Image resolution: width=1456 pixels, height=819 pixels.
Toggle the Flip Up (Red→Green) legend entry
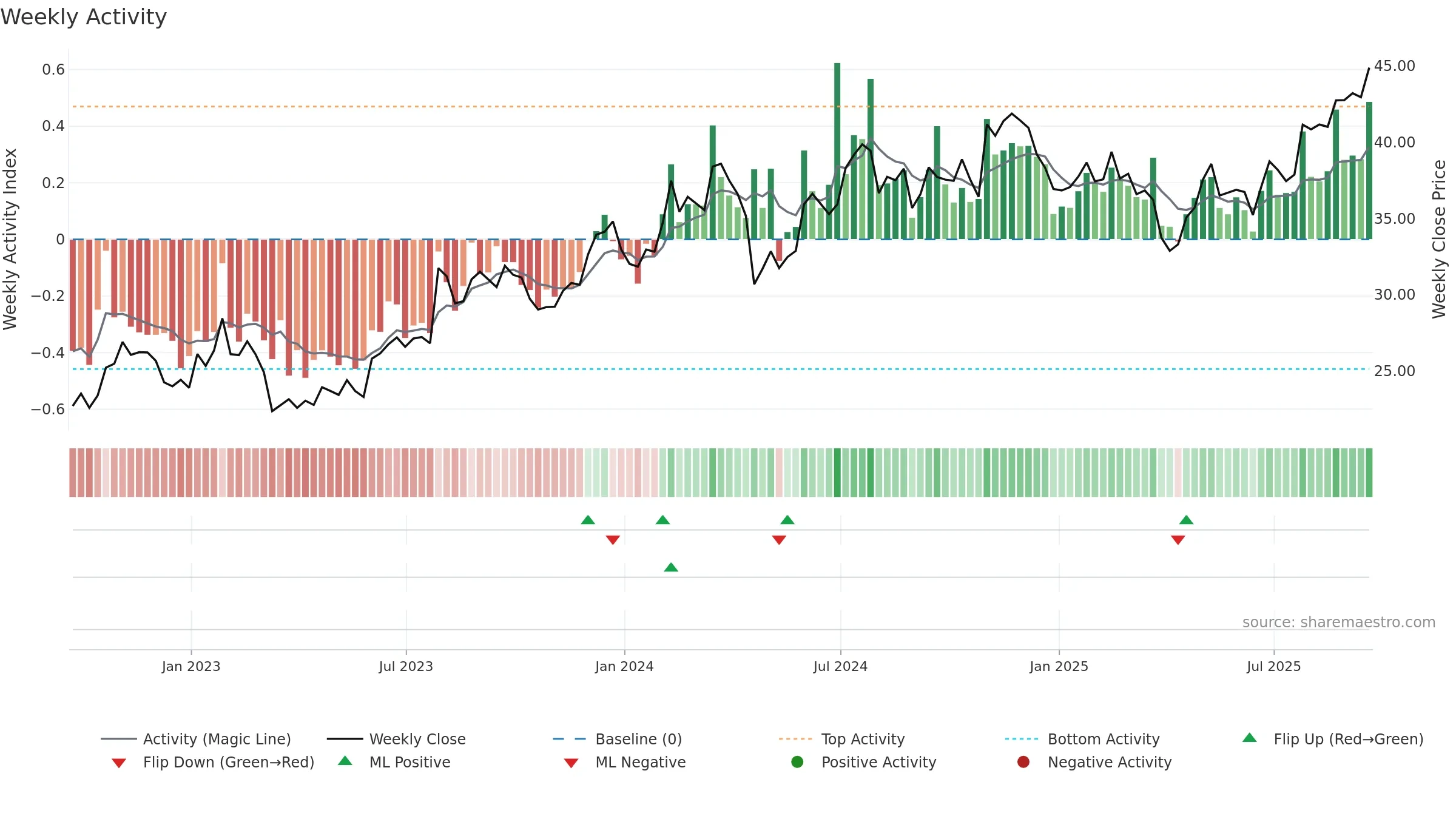(x=1333, y=739)
